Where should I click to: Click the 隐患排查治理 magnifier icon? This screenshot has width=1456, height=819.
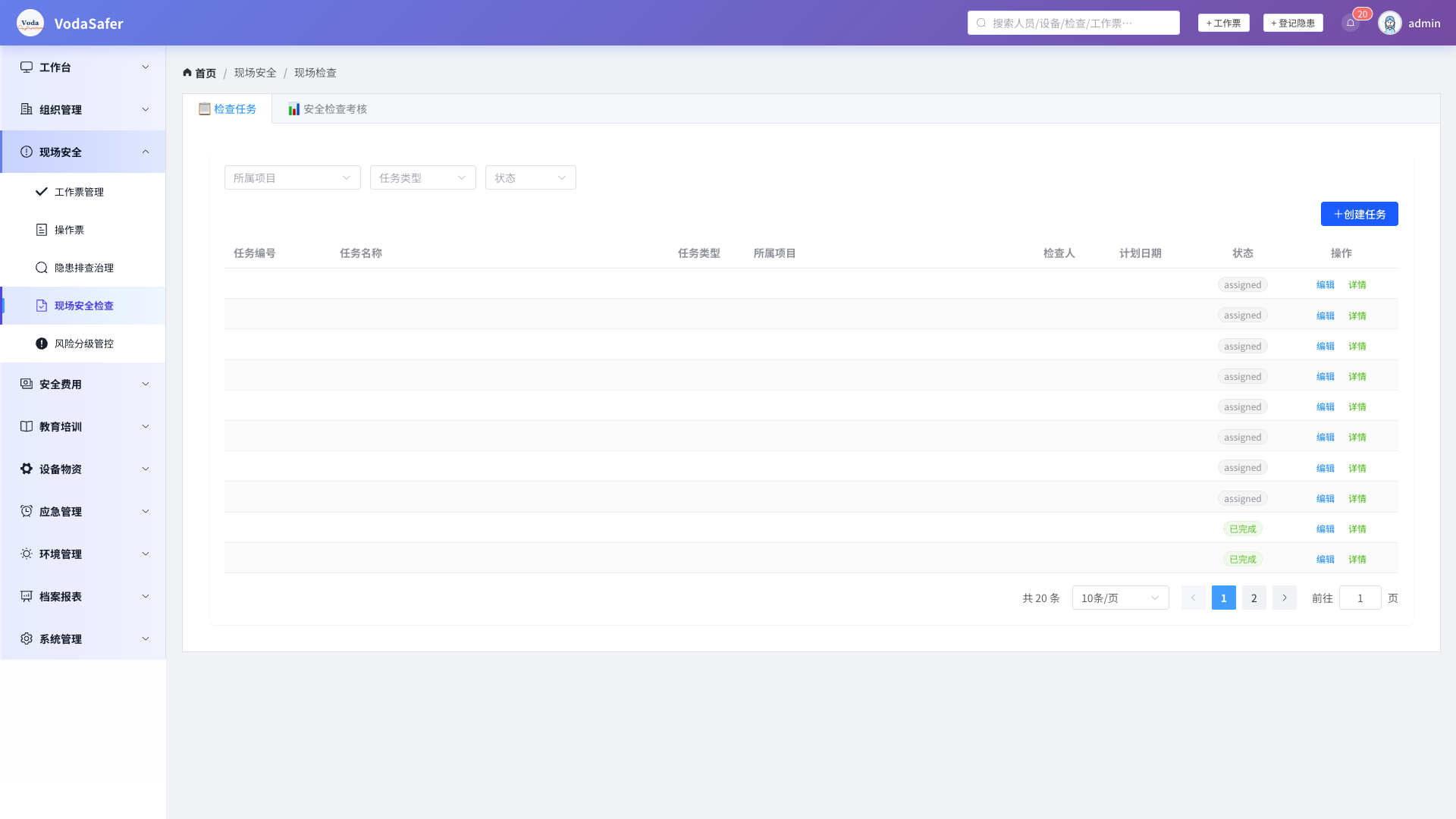[42, 268]
